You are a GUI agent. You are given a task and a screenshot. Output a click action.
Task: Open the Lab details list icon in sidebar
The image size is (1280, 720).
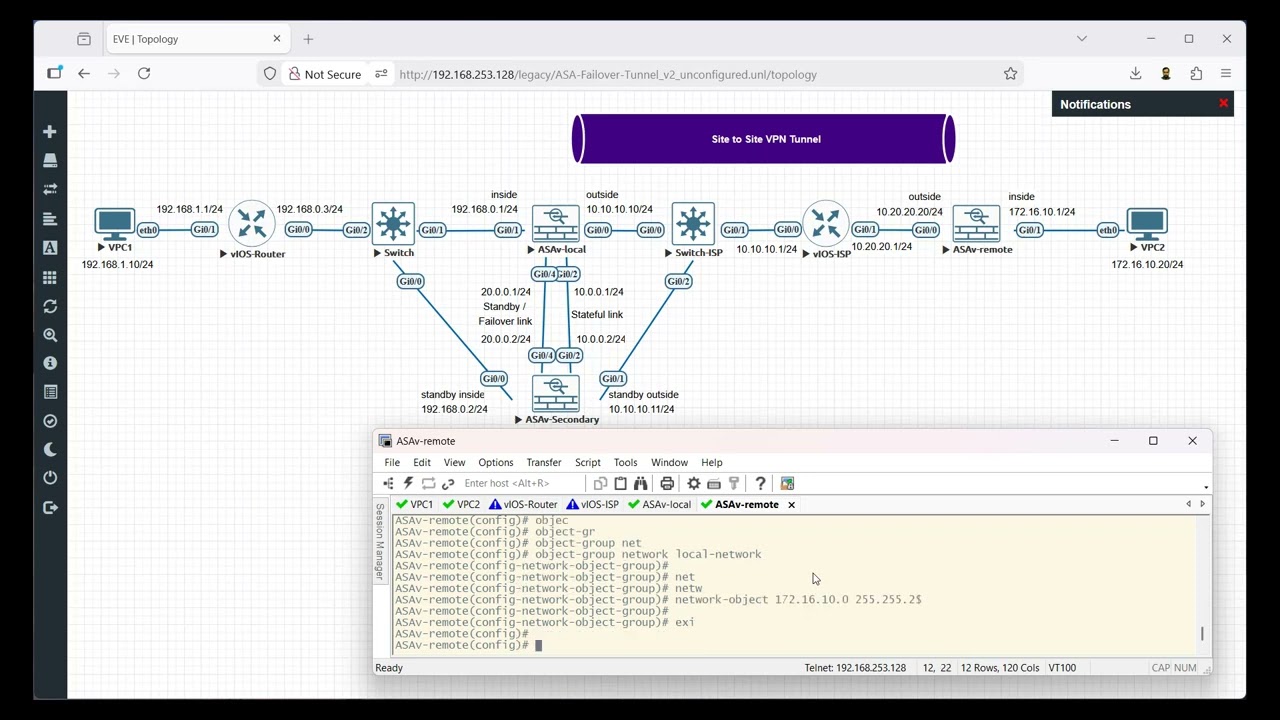(50, 392)
